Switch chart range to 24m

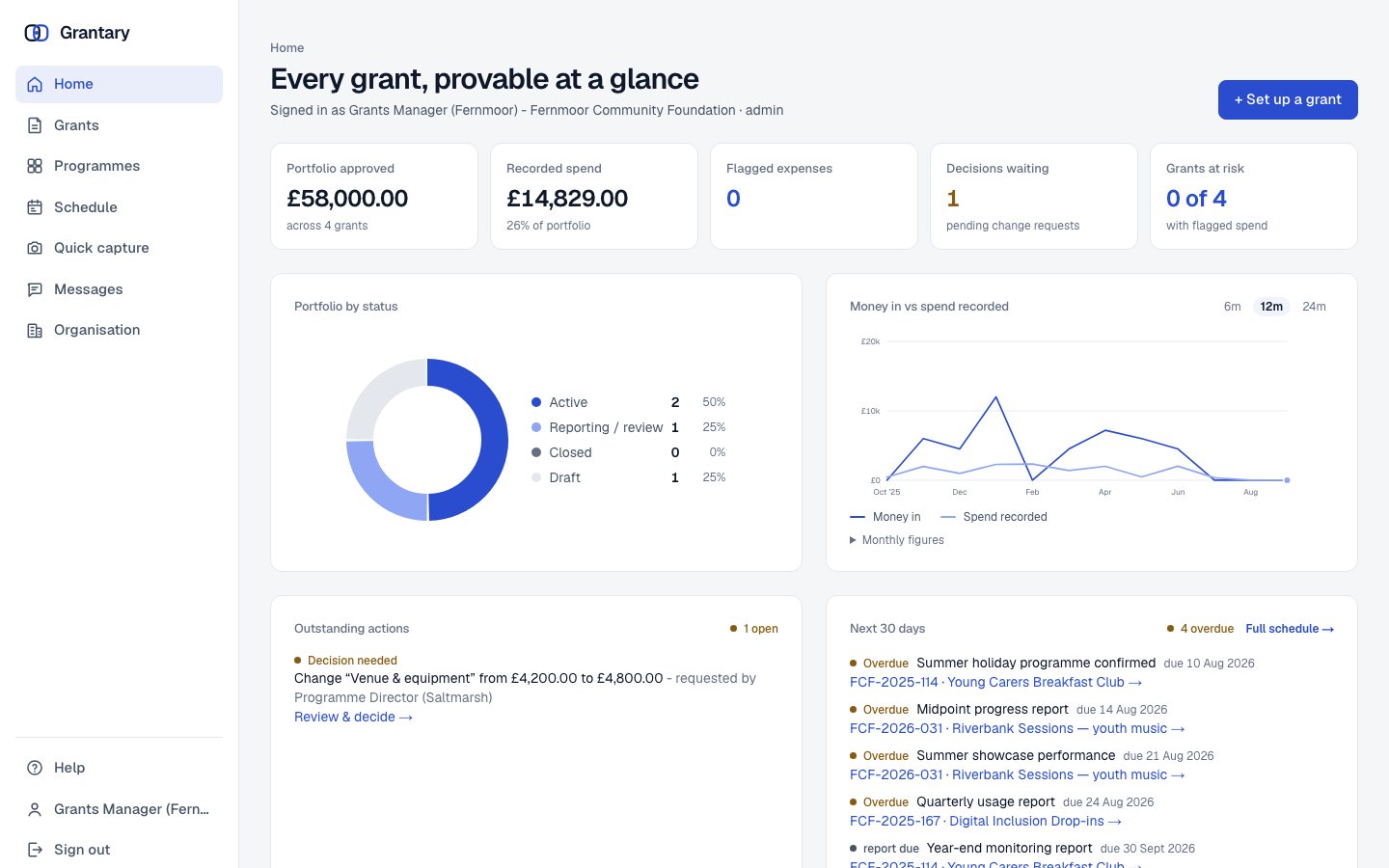(x=1314, y=307)
